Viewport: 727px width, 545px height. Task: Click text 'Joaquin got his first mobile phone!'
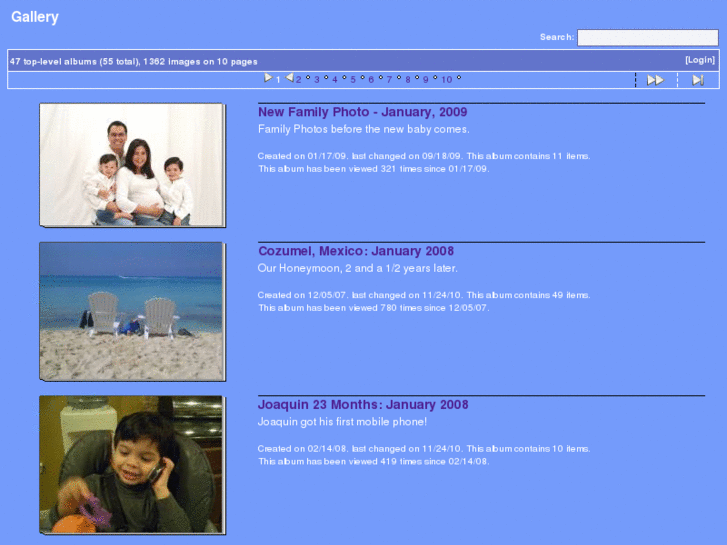pyautogui.click(x=342, y=422)
